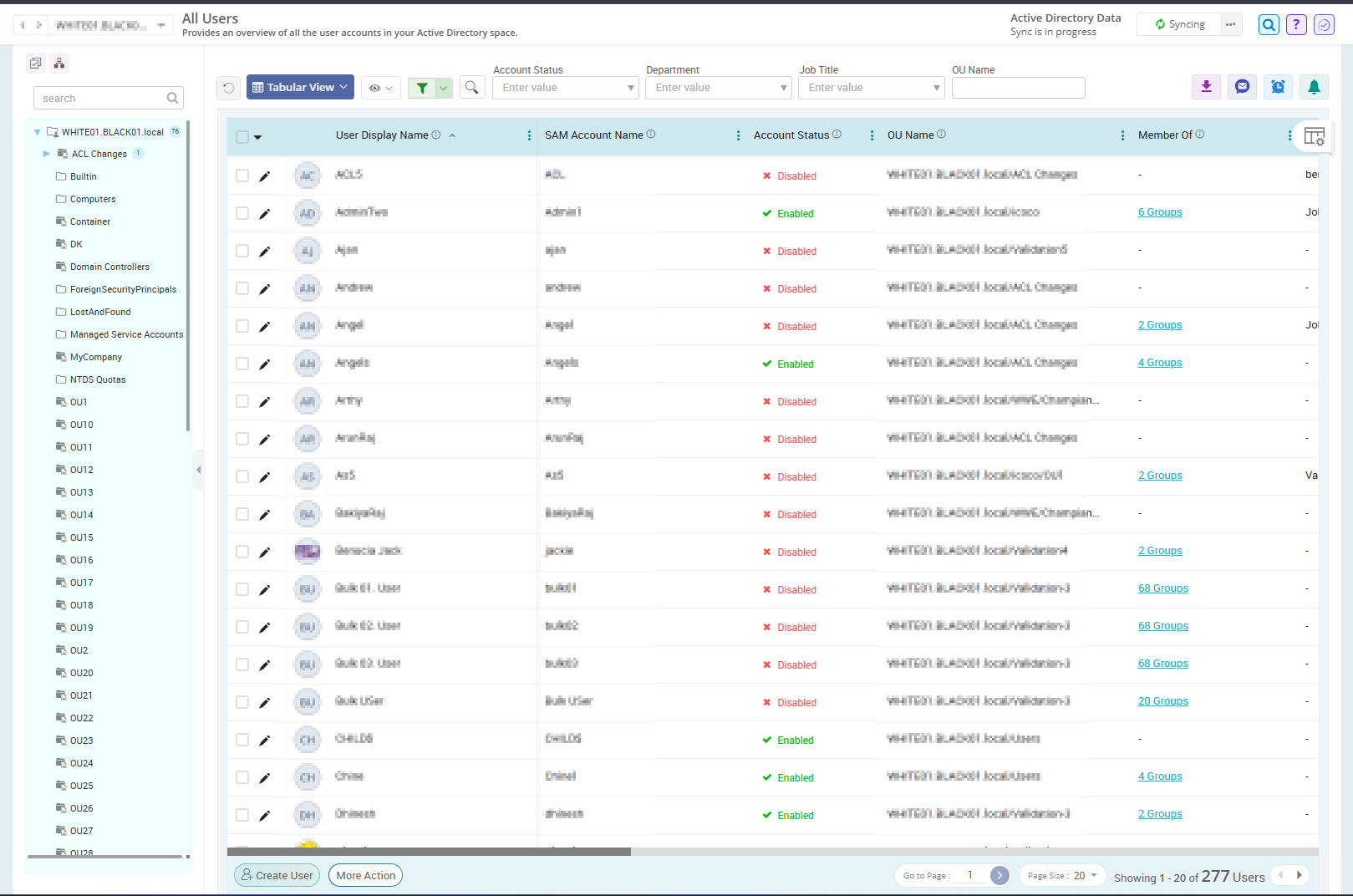Click the refresh icon left of Tabular View
Image resolution: width=1353 pixels, height=896 pixels.
coord(228,87)
